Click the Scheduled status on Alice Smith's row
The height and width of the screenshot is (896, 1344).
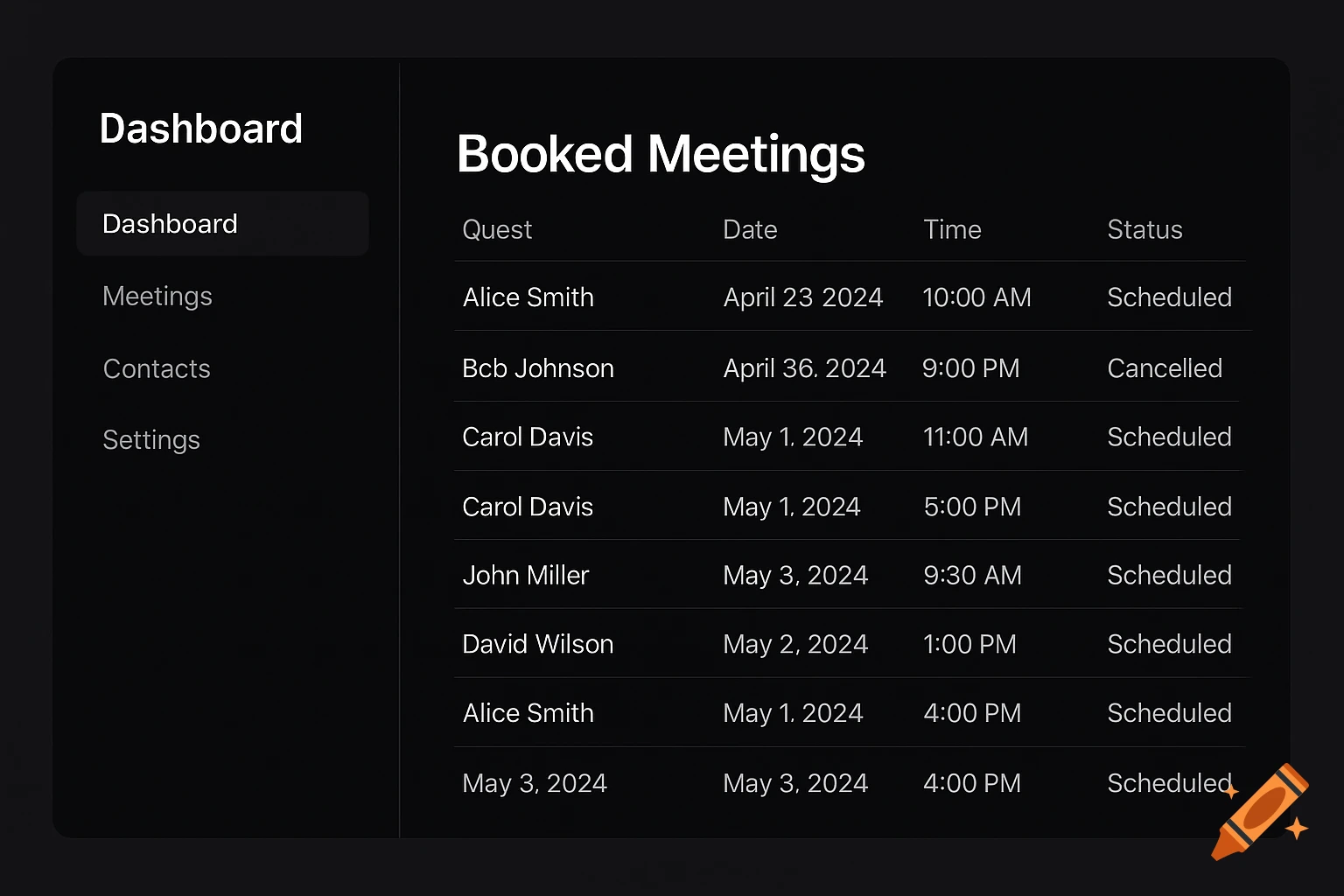[1170, 297]
